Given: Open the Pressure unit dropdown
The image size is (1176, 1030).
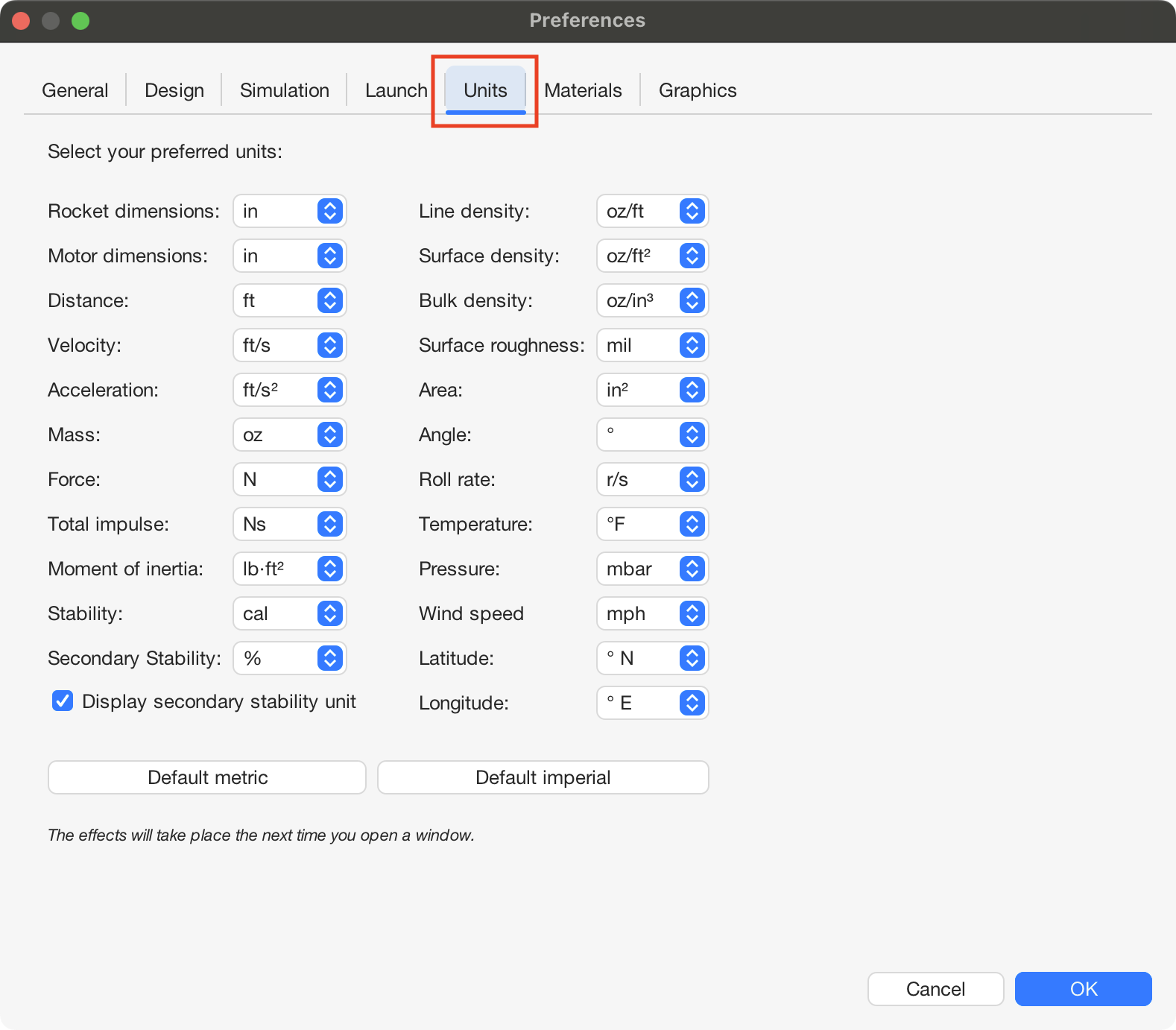Looking at the screenshot, I should point(652,569).
